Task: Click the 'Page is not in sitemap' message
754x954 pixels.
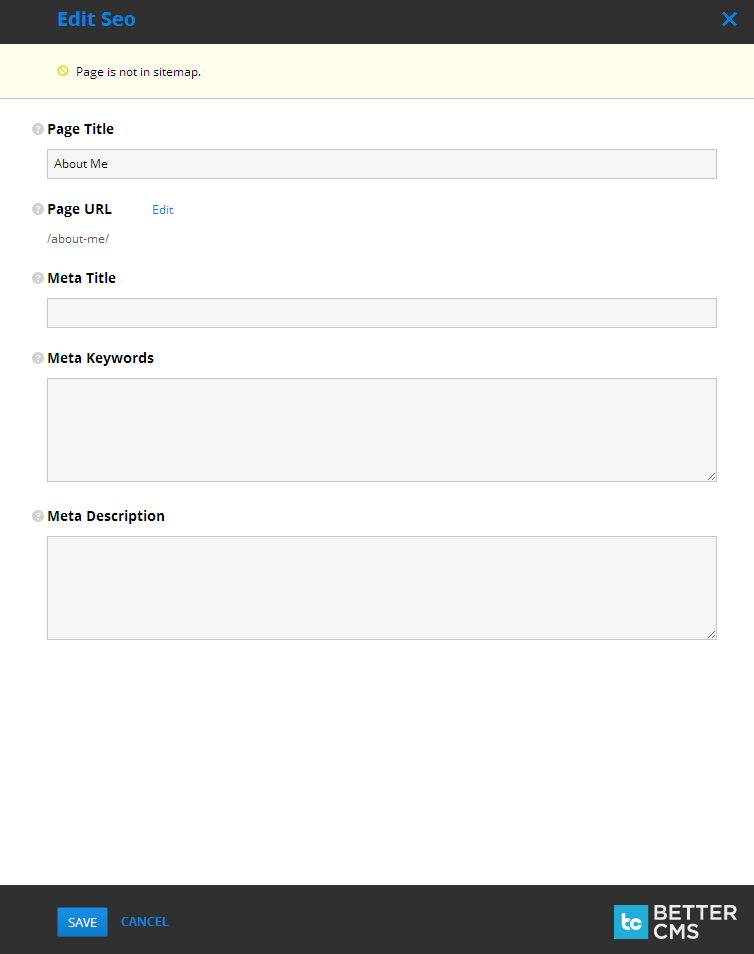Action: click(138, 72)
